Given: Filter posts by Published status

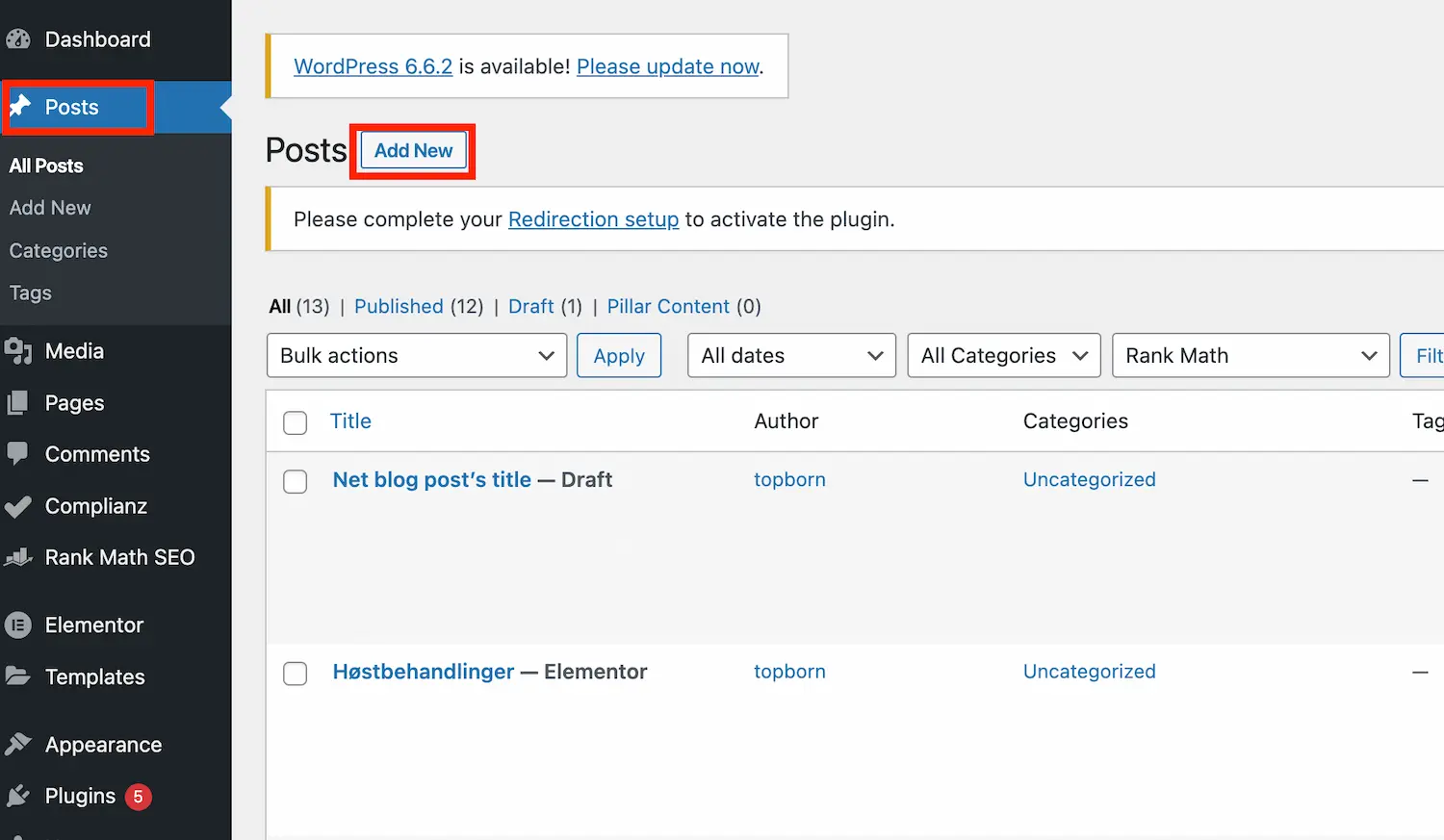Looking at the screenshot, I should pyautogui.click(x=399, y=306).
